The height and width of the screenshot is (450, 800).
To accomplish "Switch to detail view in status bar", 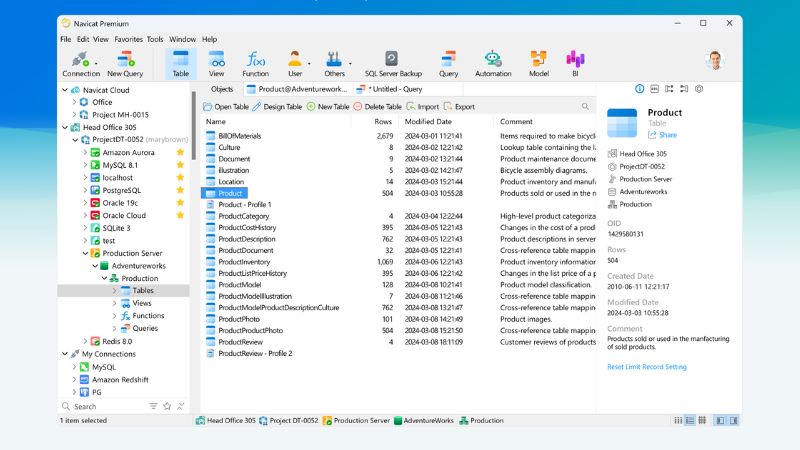I will [x=690, y=420].
